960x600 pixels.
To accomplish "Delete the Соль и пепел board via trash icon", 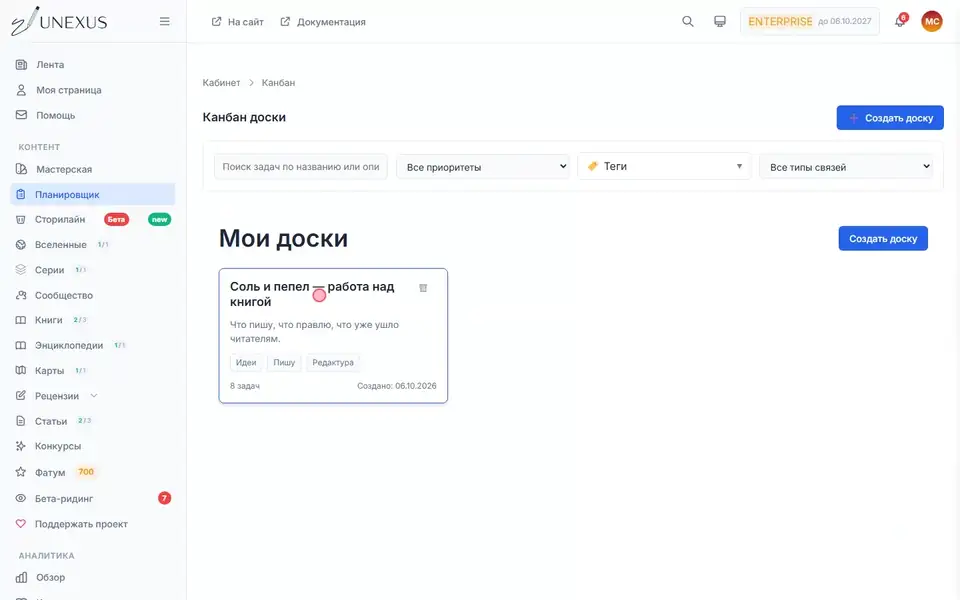I will point(423,288).
